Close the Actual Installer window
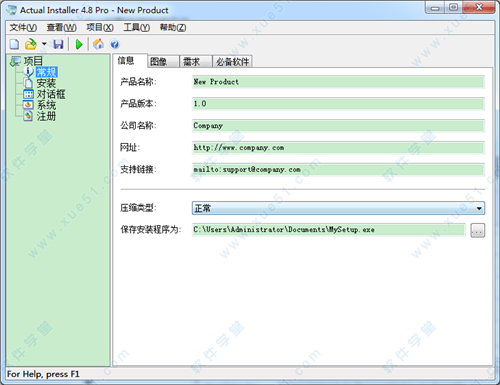The width and height of the screenshot is (500, 385). 479,7
